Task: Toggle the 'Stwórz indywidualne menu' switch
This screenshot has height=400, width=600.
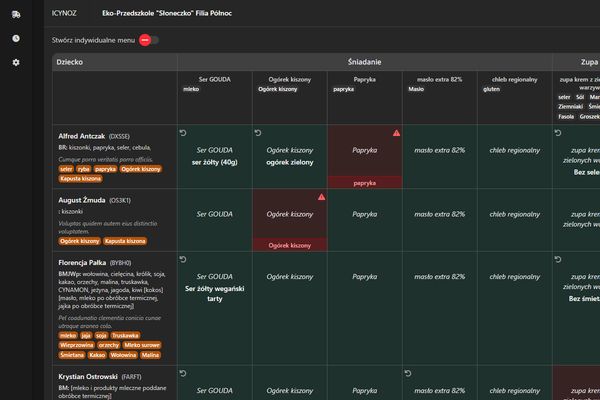Action: pyautogui.click(x=149, y=40)
